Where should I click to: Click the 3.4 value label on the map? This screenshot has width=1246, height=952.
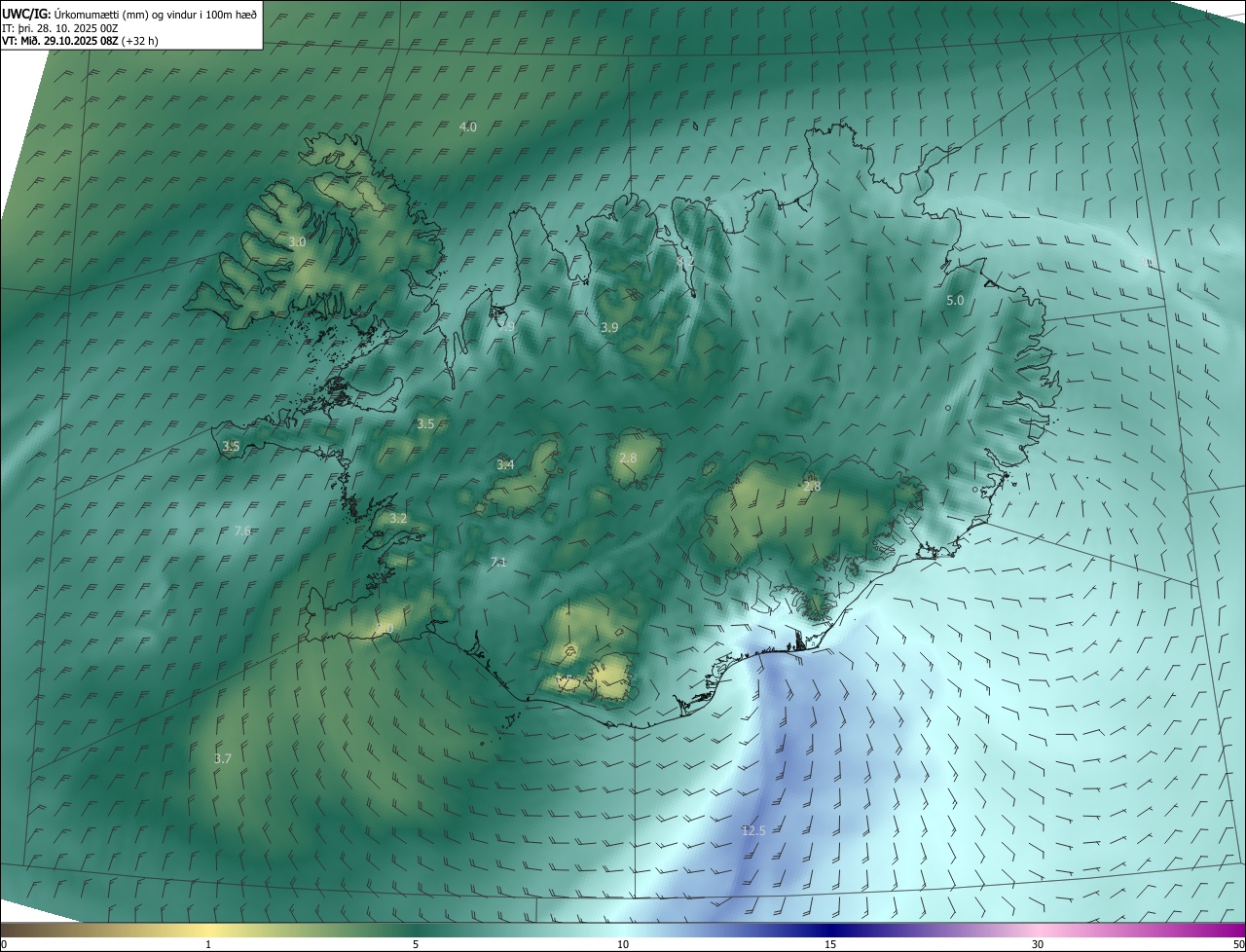[505, 464]
